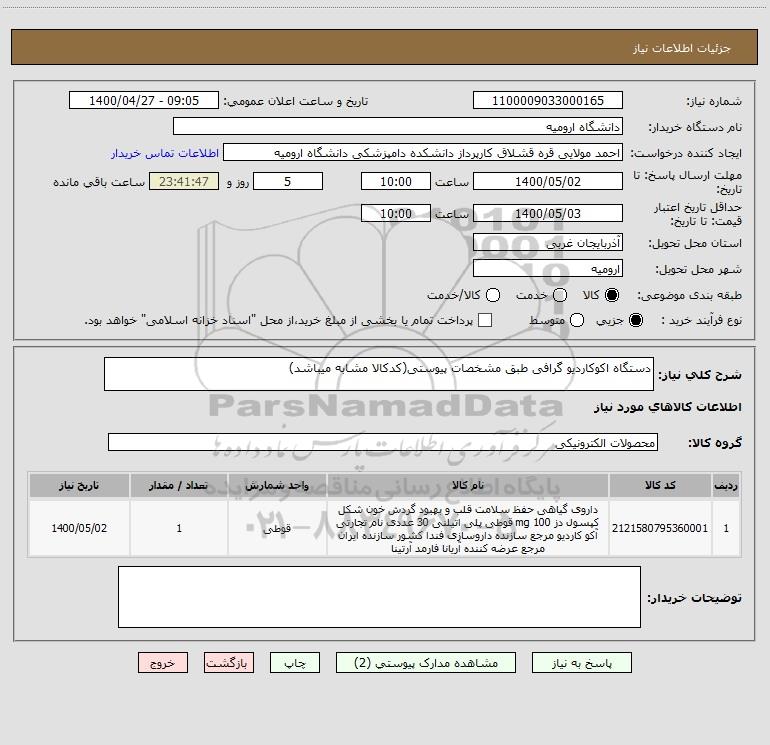Select the جزیی purchase type radio

tap(636, 320)
